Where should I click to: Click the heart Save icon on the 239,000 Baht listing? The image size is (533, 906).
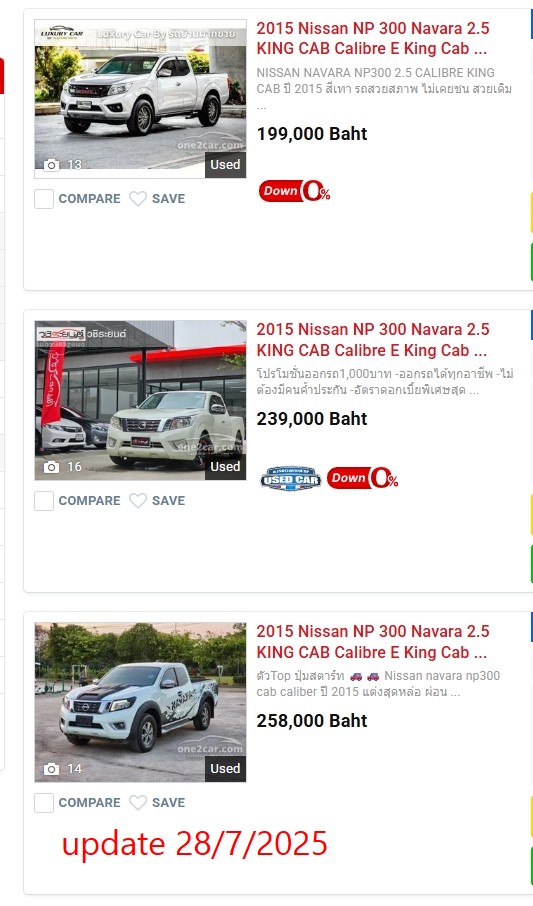(138, 500)
